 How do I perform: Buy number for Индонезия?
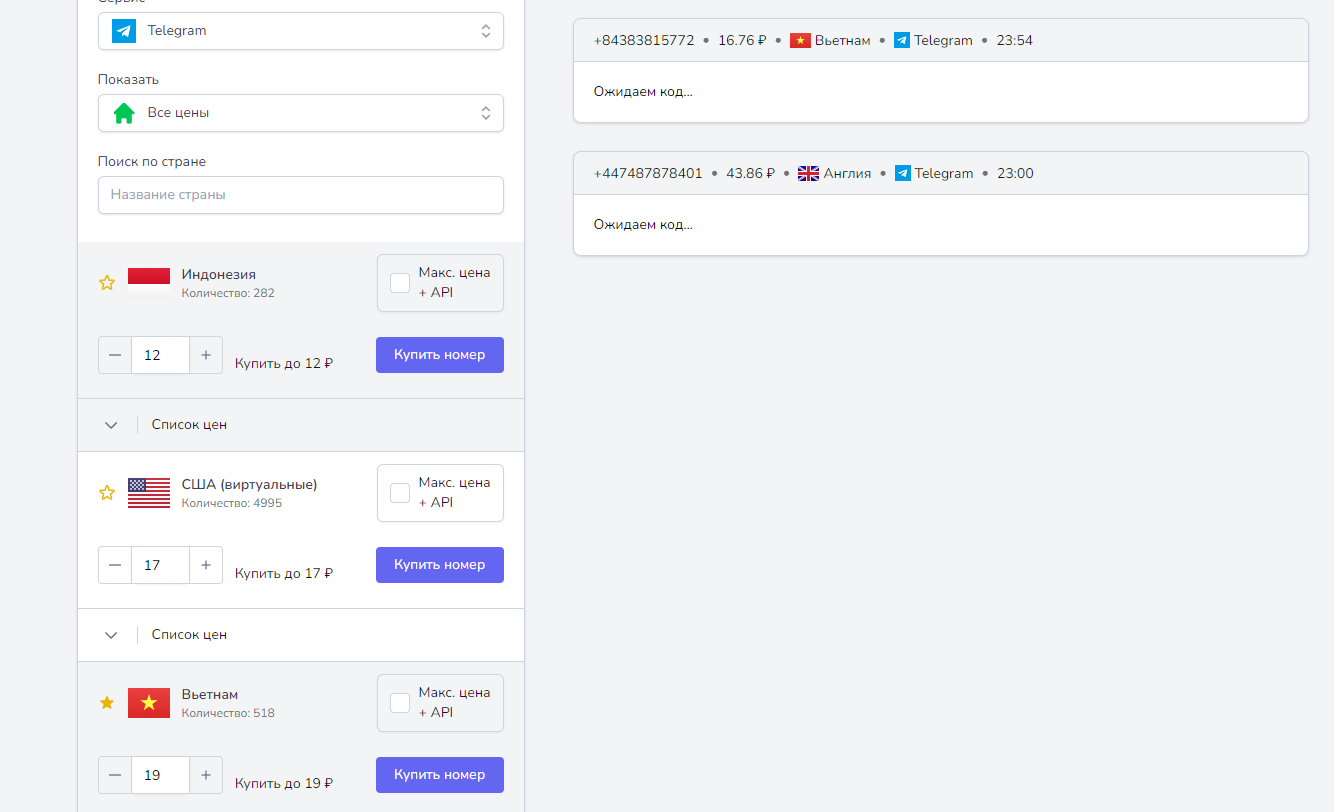pos(440,355)
